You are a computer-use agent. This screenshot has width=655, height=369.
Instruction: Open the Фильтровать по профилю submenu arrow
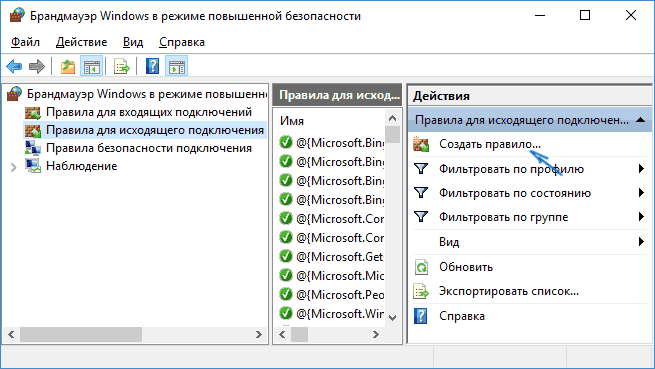point(641,169)
